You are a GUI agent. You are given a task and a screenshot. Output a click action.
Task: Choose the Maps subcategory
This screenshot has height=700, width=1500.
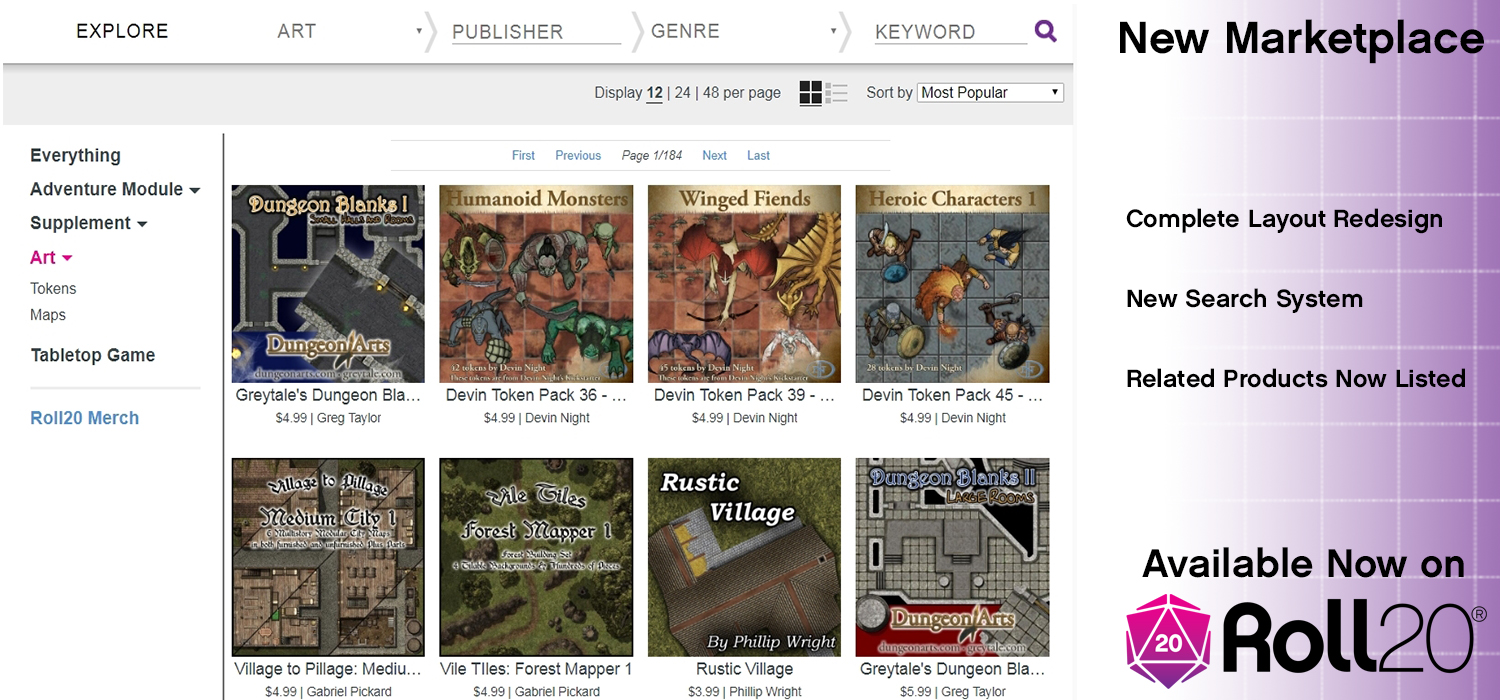[48, 315]
